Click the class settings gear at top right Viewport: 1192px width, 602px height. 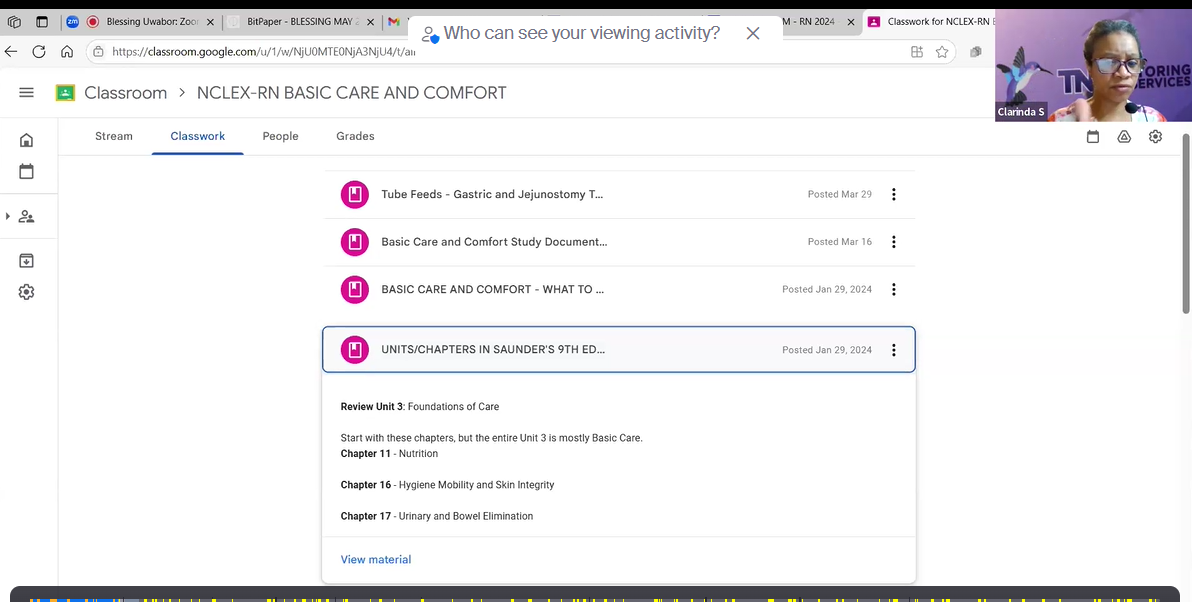point(1155,137)
